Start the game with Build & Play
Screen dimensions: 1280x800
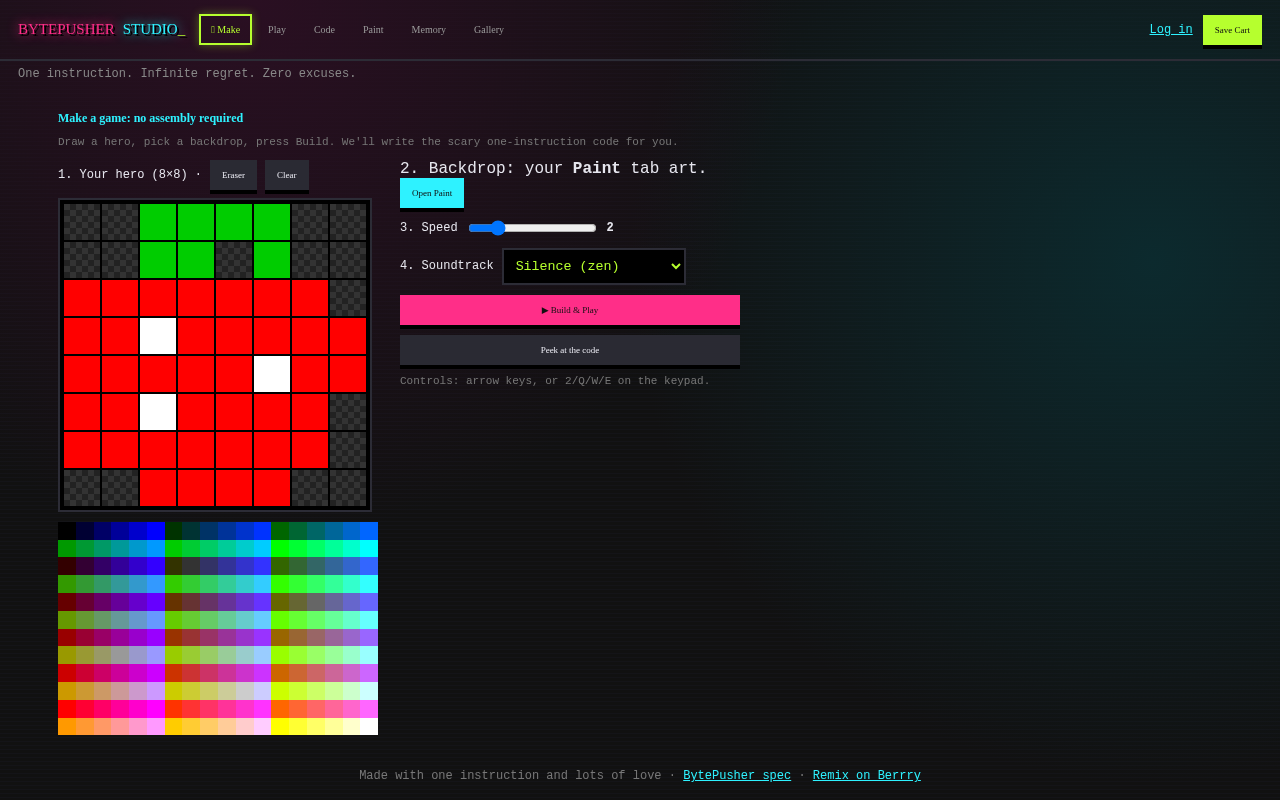pos(570,310)
